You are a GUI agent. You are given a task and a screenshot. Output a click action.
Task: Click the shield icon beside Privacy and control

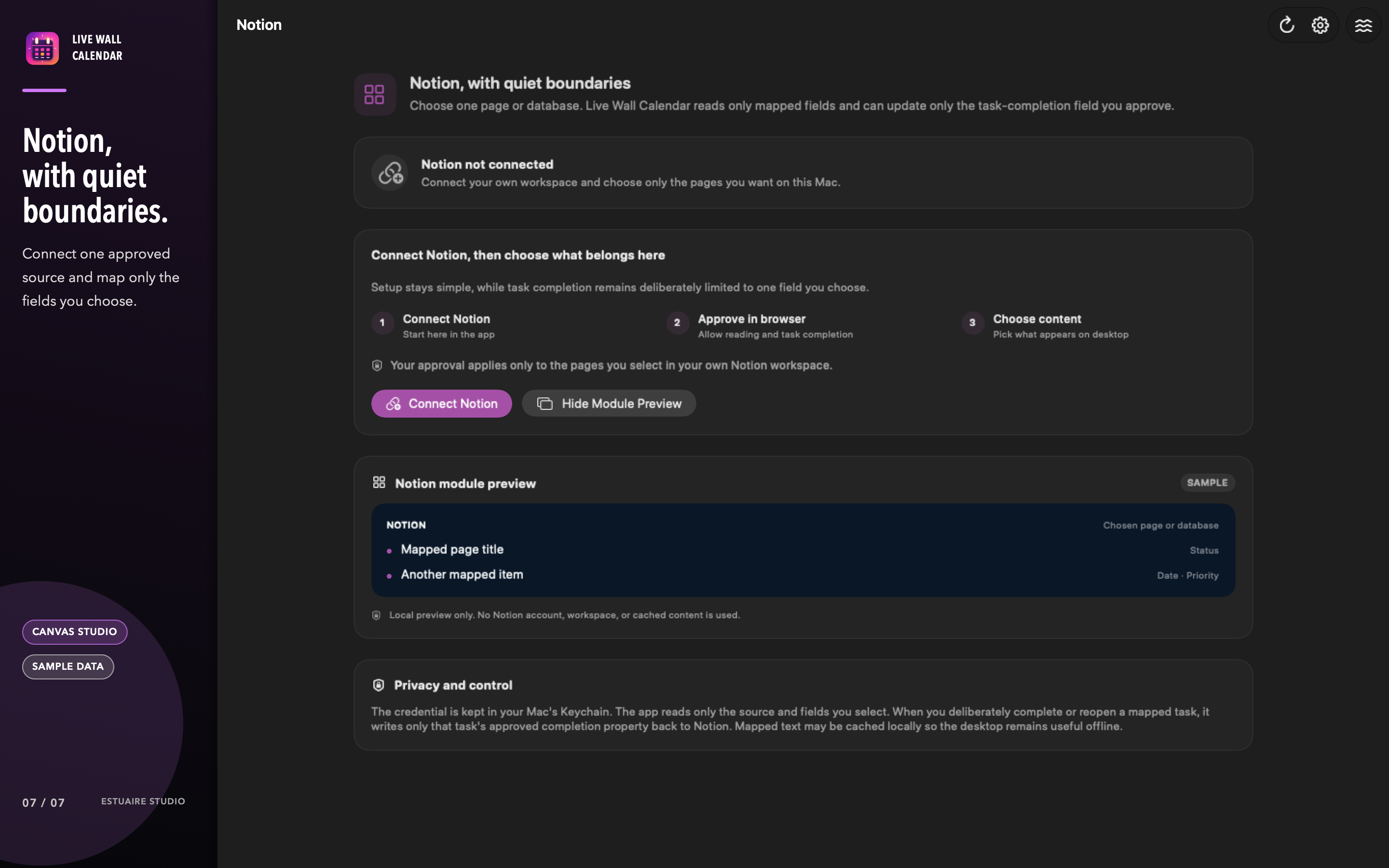pyautogui.click(x=378, y=685)
